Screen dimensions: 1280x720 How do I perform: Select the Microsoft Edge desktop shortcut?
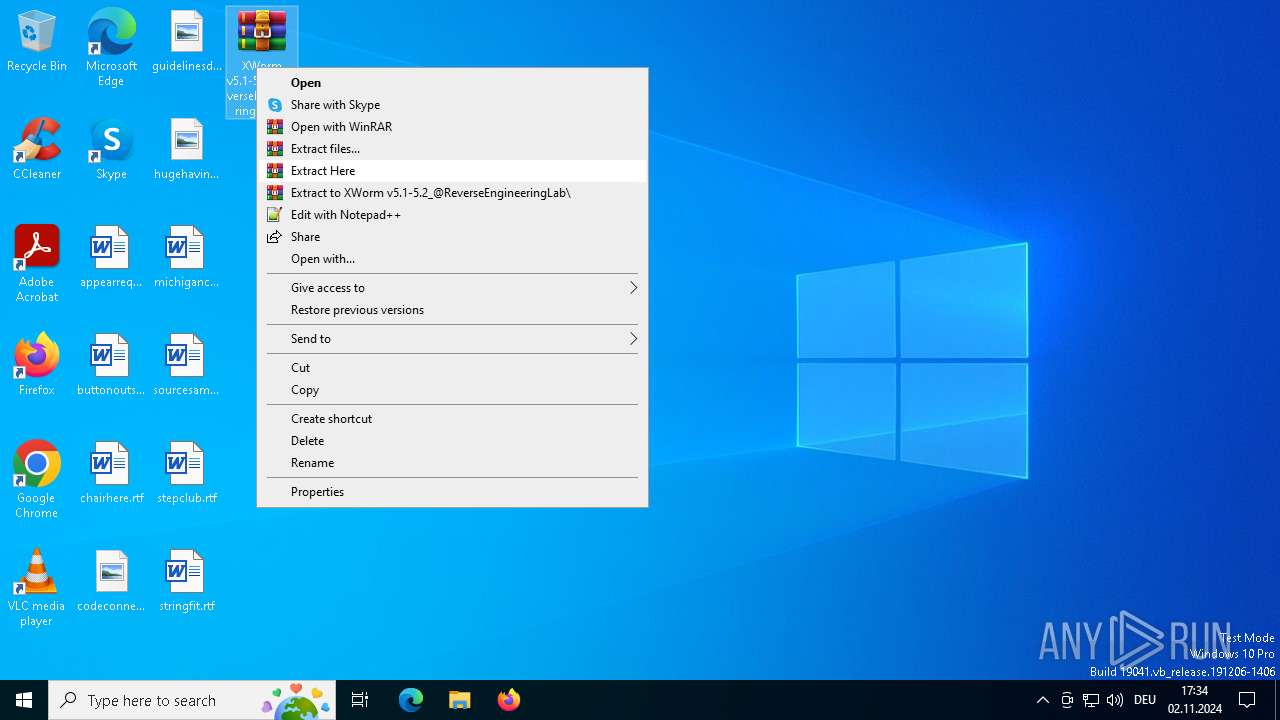click(111, 47)
